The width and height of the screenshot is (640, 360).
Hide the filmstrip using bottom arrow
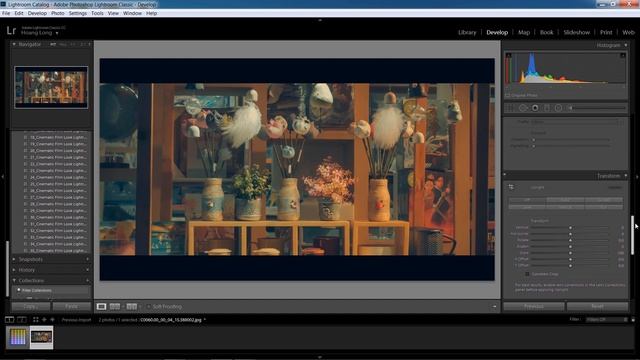coord(320,357)
